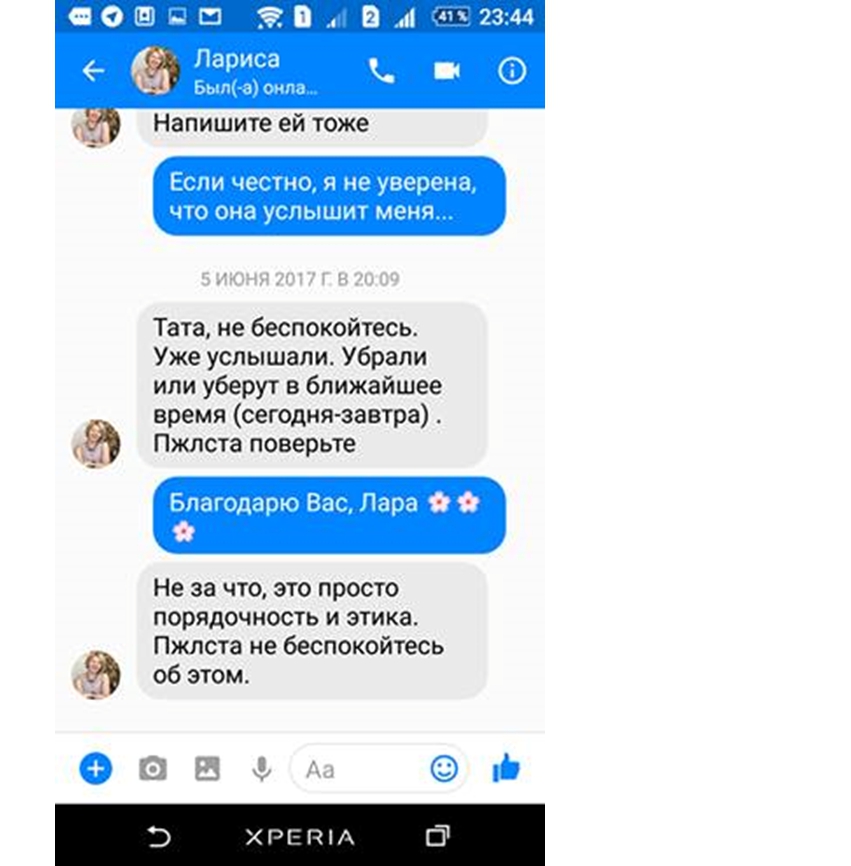Open Лариса's profile picture in header
The width and height of the screenshot is (851, 866).
coord(155,71)
